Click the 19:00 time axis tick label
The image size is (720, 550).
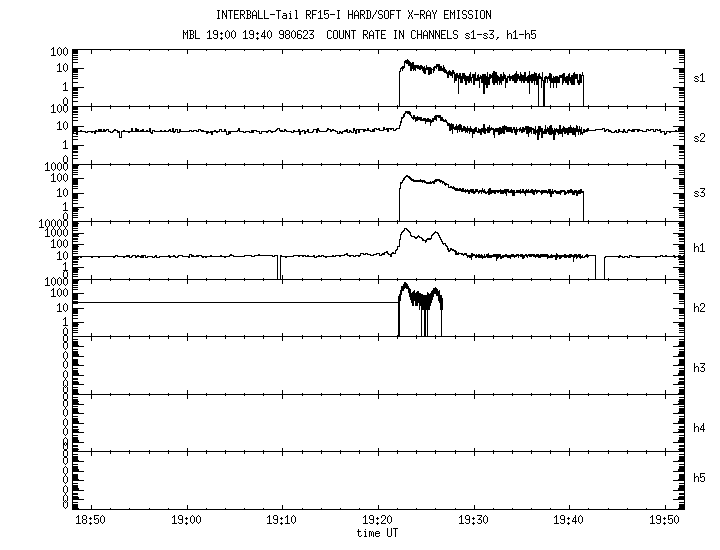tap(187, 520)
